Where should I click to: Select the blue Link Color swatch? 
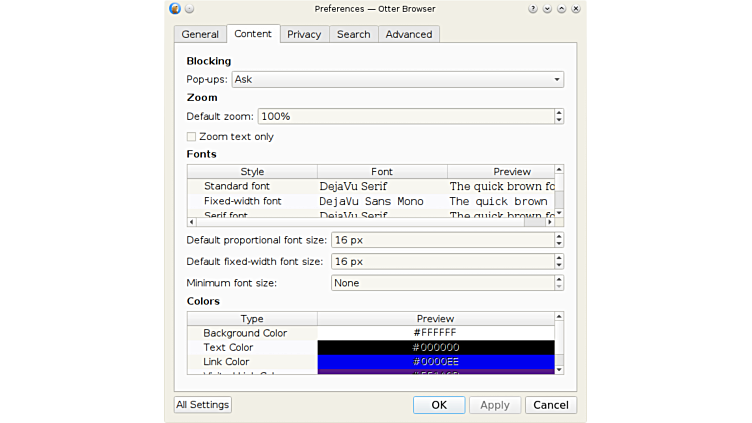point(435,362)
